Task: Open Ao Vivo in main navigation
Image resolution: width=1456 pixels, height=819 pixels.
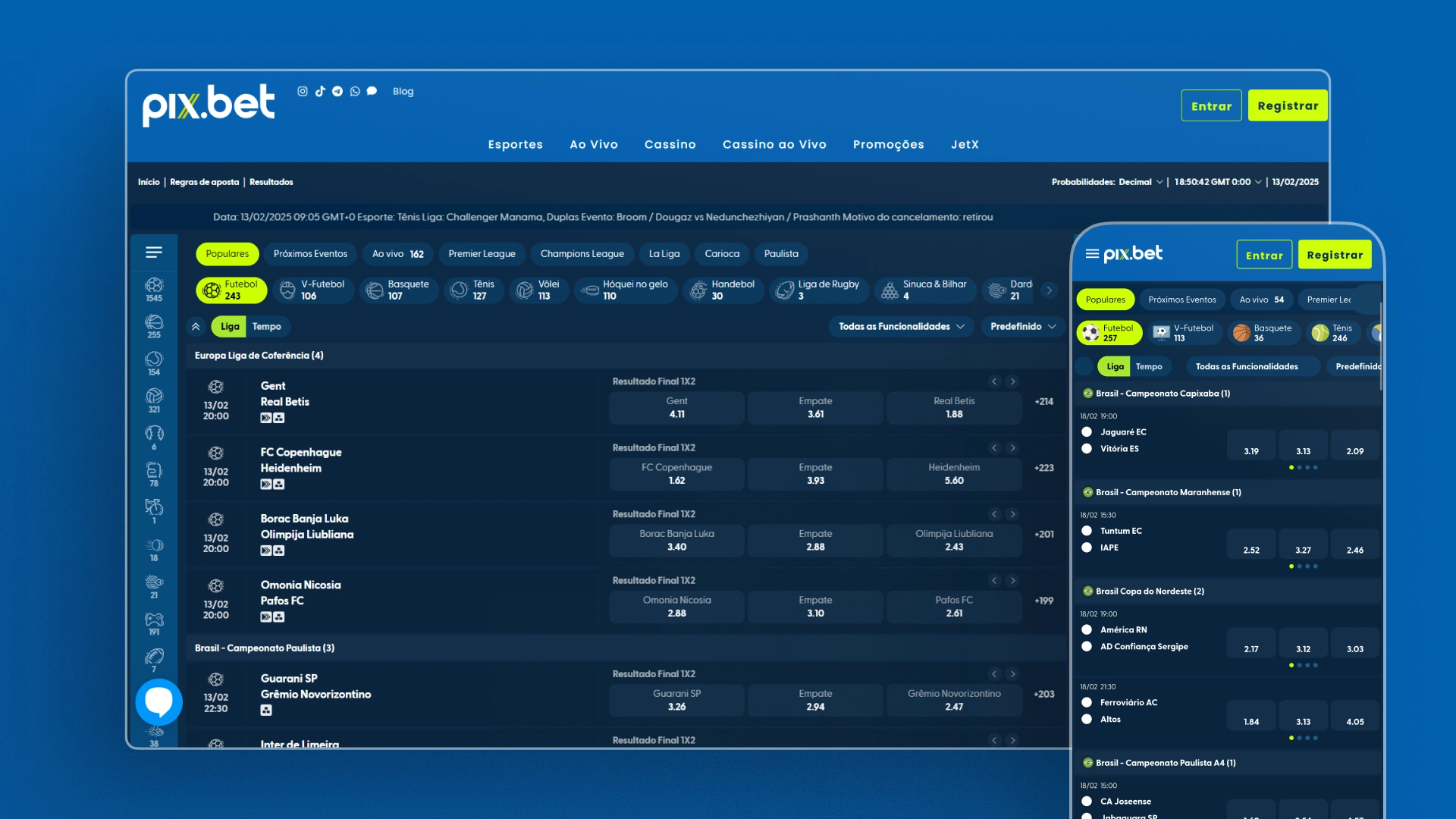Action: pos(594,145)
